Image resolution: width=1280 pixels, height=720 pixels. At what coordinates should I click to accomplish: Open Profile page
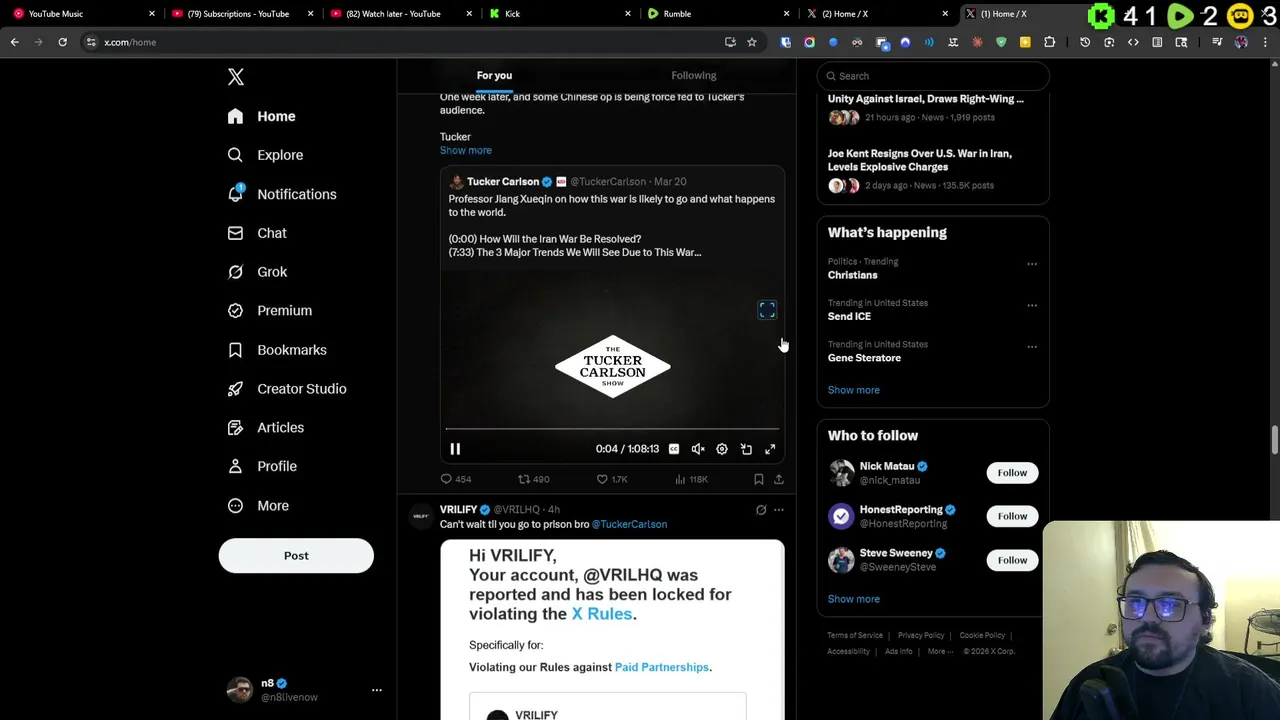262,466
